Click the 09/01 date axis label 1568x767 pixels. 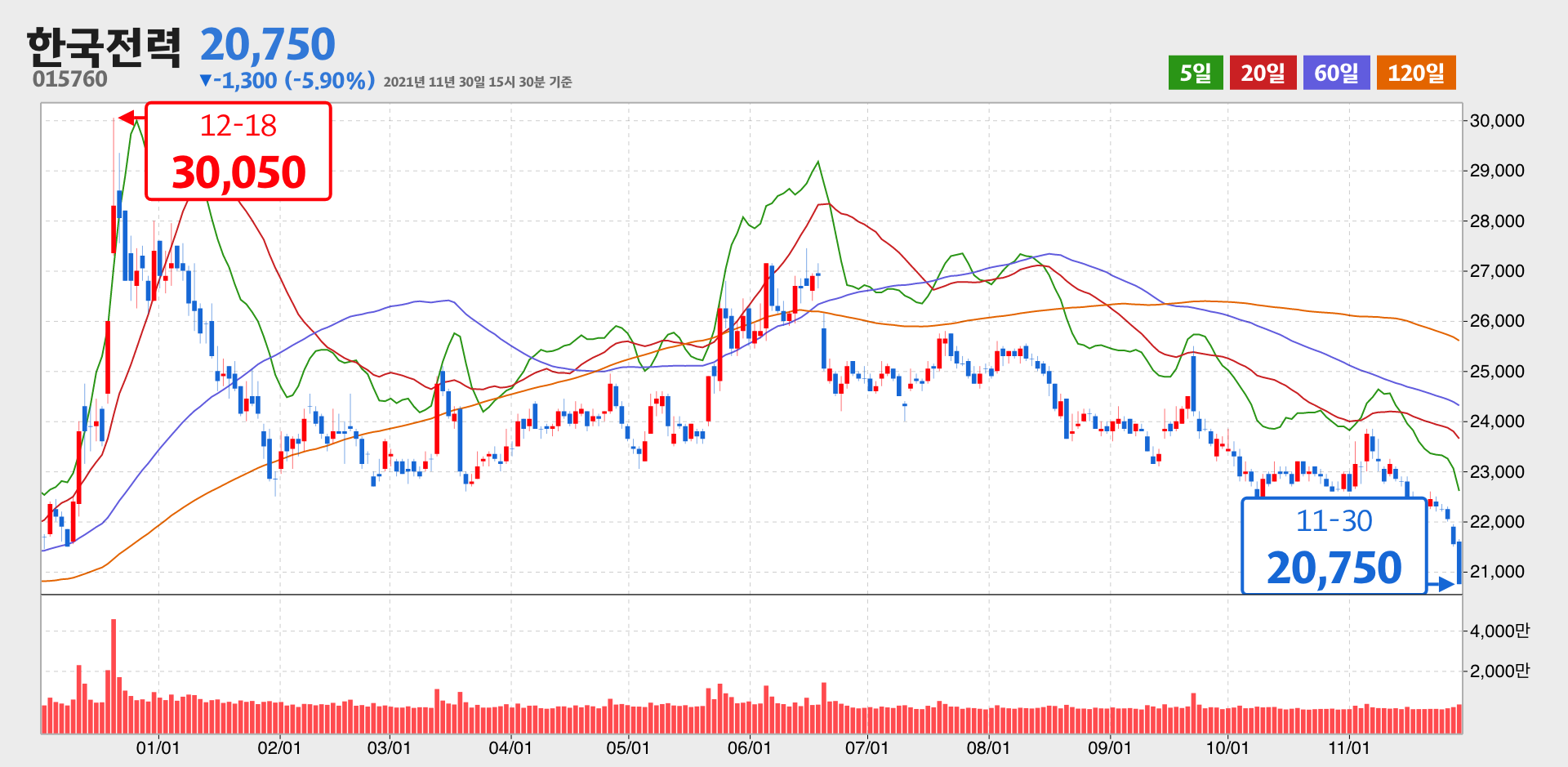[x=1110, y=748]
